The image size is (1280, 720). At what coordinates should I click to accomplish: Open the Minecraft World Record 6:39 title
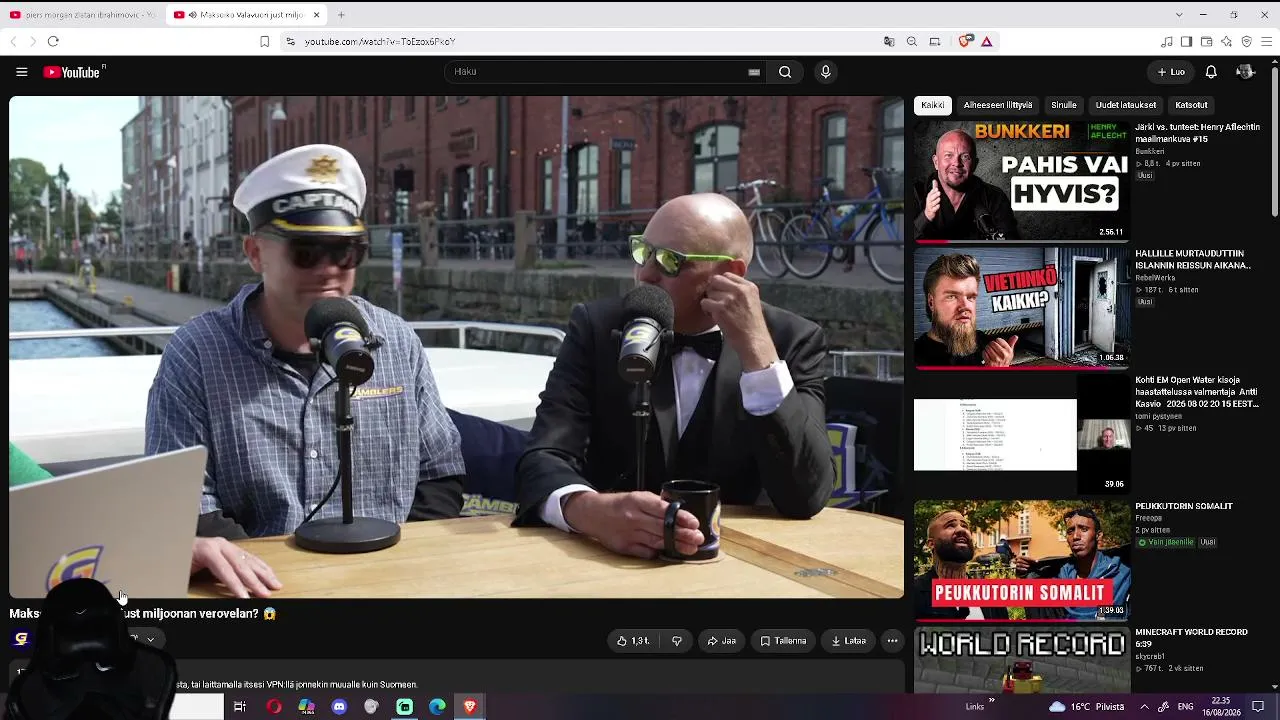1191,638
